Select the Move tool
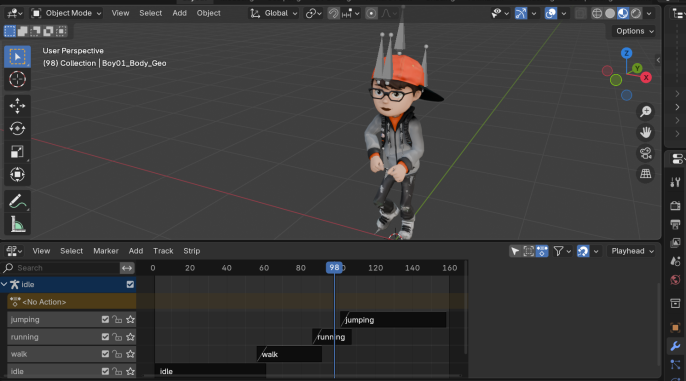Image resolution: width=686 pixels, height=381 pixels. pos(18,106)
